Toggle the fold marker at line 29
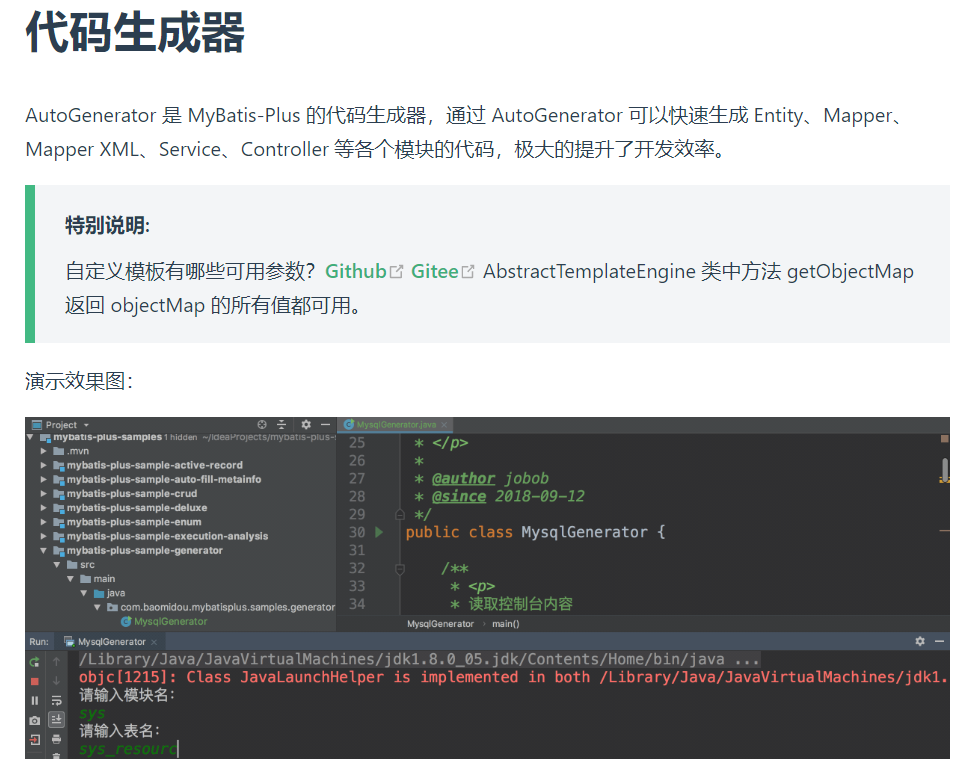 coord(400,514)
